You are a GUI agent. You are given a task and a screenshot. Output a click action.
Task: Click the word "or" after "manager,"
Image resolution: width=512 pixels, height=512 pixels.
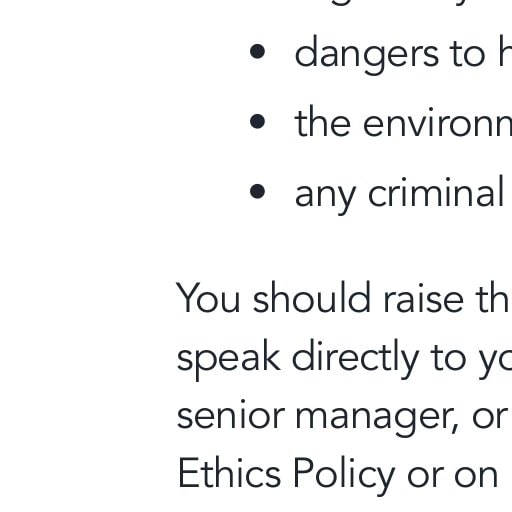pyautogui.click(x=490, y=417)
